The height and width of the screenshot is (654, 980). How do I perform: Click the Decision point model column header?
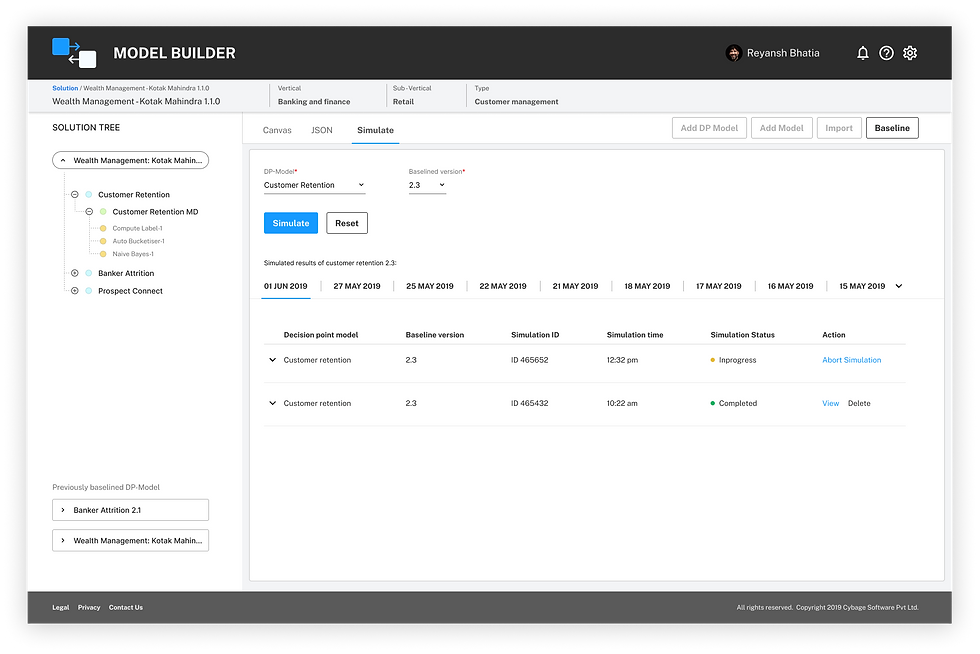pyautogui.click(x=321, y=335)
